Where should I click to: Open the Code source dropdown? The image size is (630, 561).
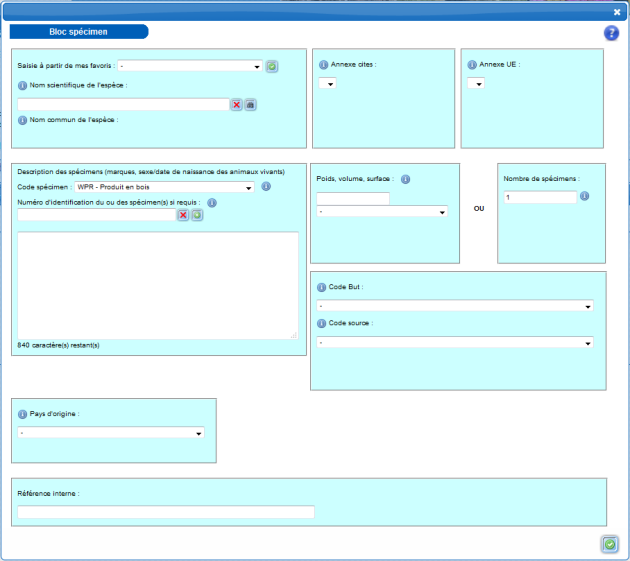point(455,342)
